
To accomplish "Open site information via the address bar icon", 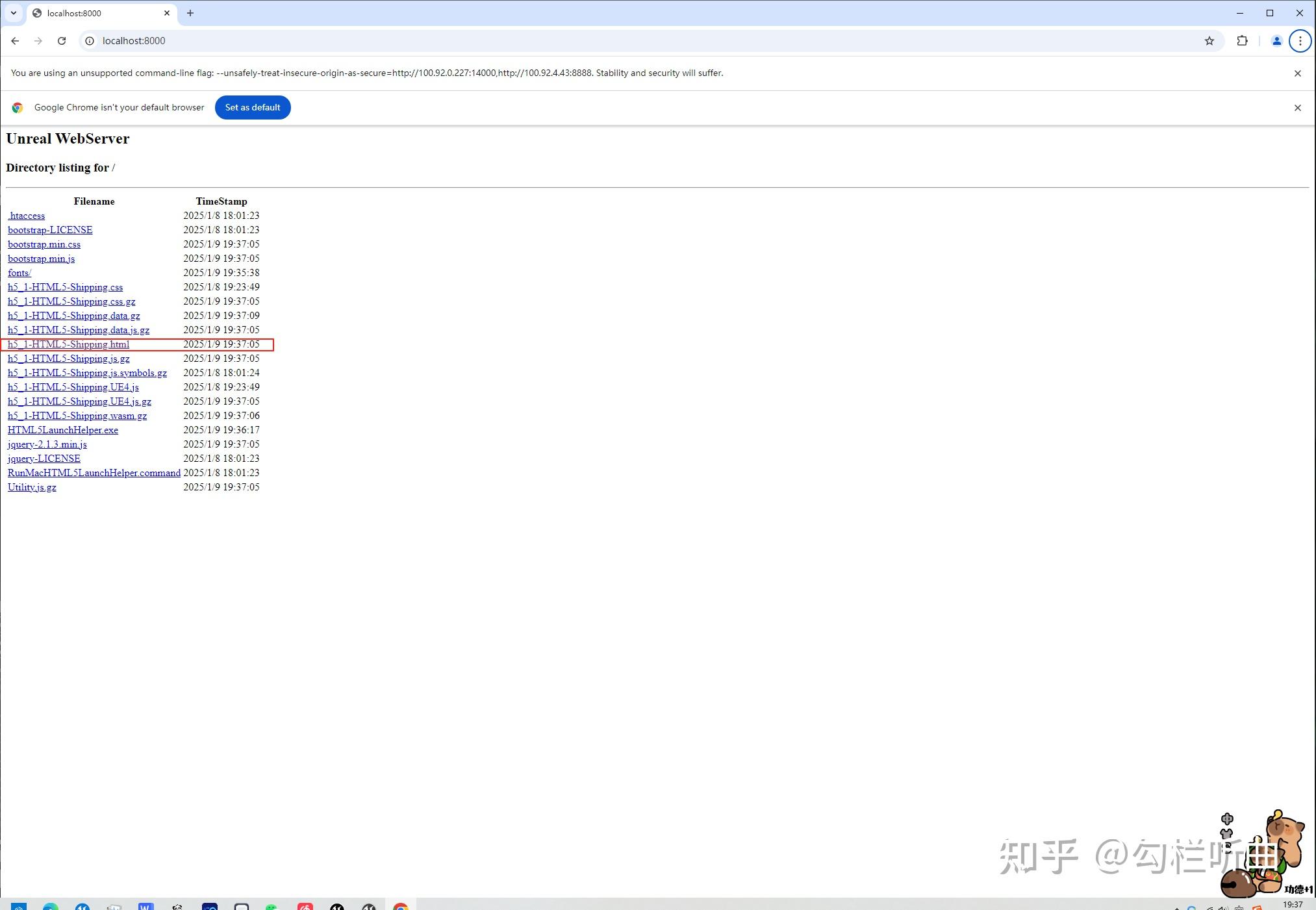I will click(89, 40).
